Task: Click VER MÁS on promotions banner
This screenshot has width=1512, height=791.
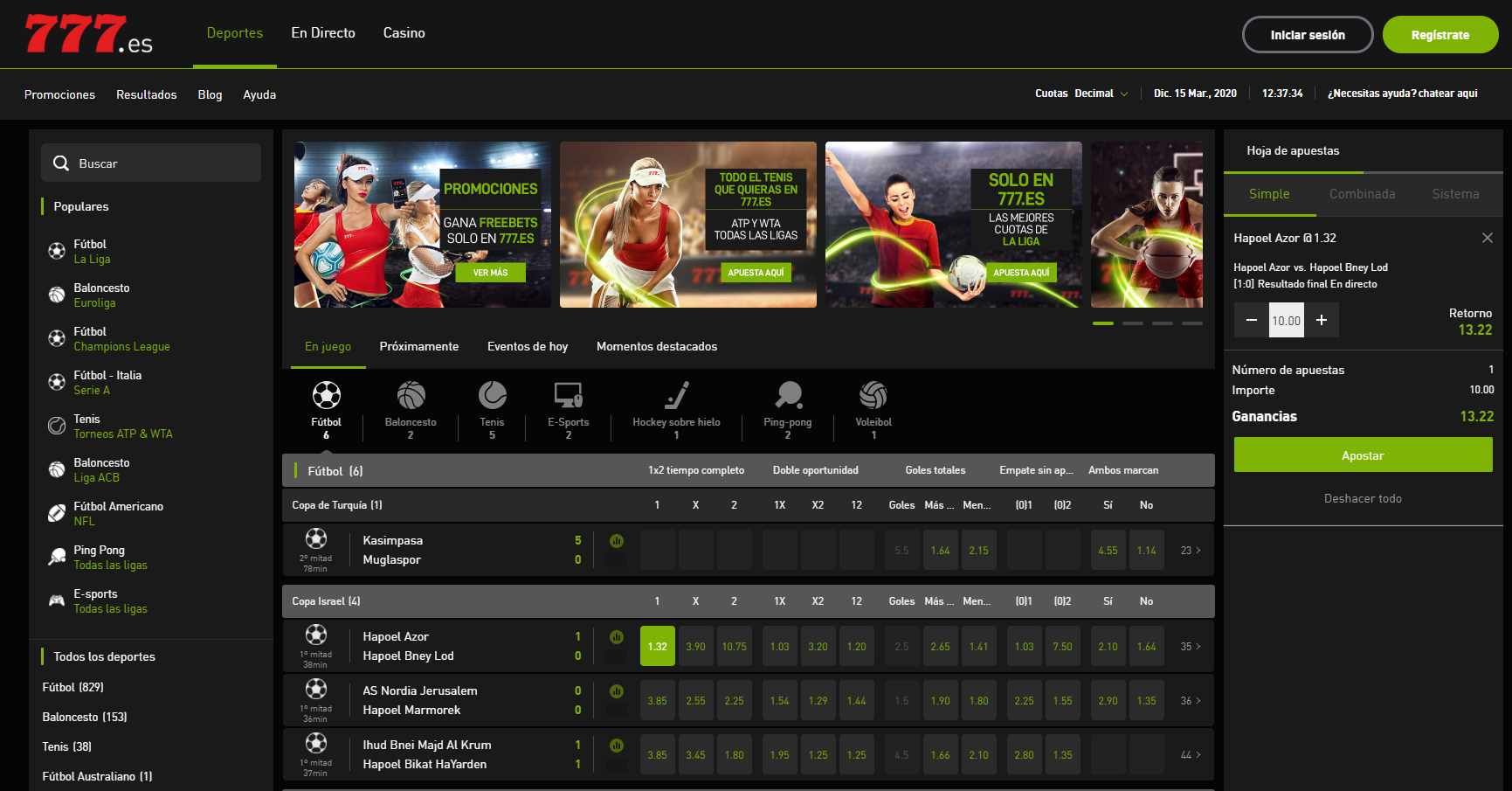Action: 491,273
